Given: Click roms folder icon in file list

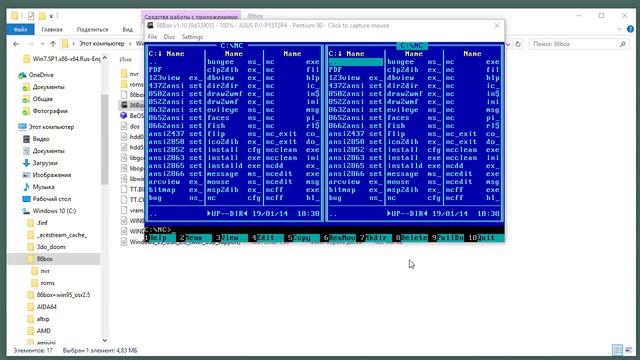Looking at the screenshot, I should (124, 84).
